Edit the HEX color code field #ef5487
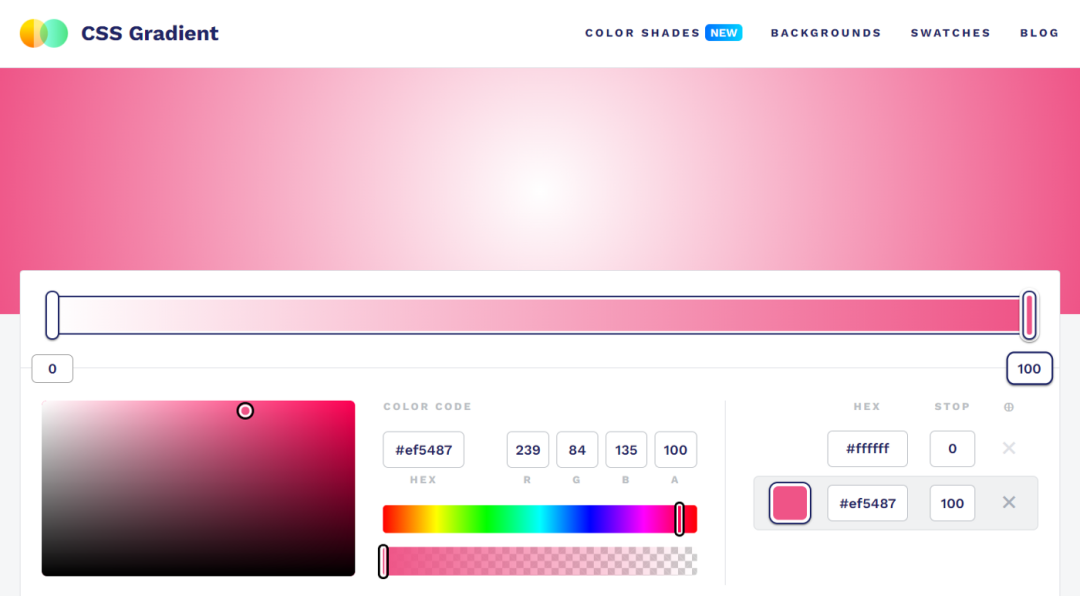Viewport: 1080px width, 596px height. [x=424, y=450]
